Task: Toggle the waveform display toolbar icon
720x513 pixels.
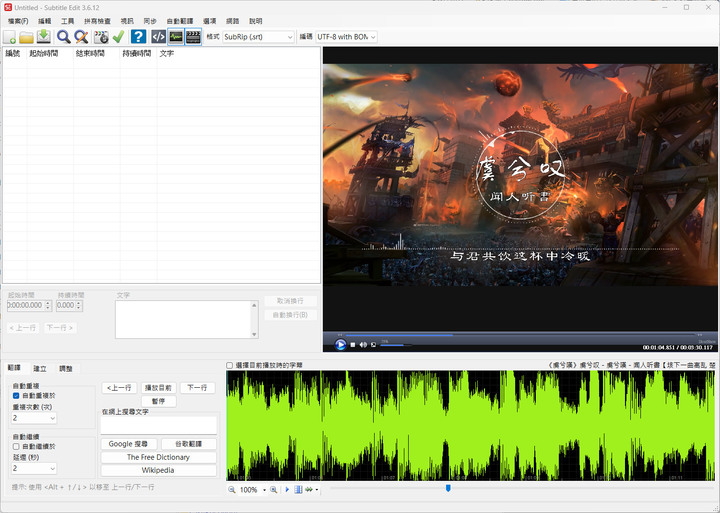Action: click(x=176, y=37)
